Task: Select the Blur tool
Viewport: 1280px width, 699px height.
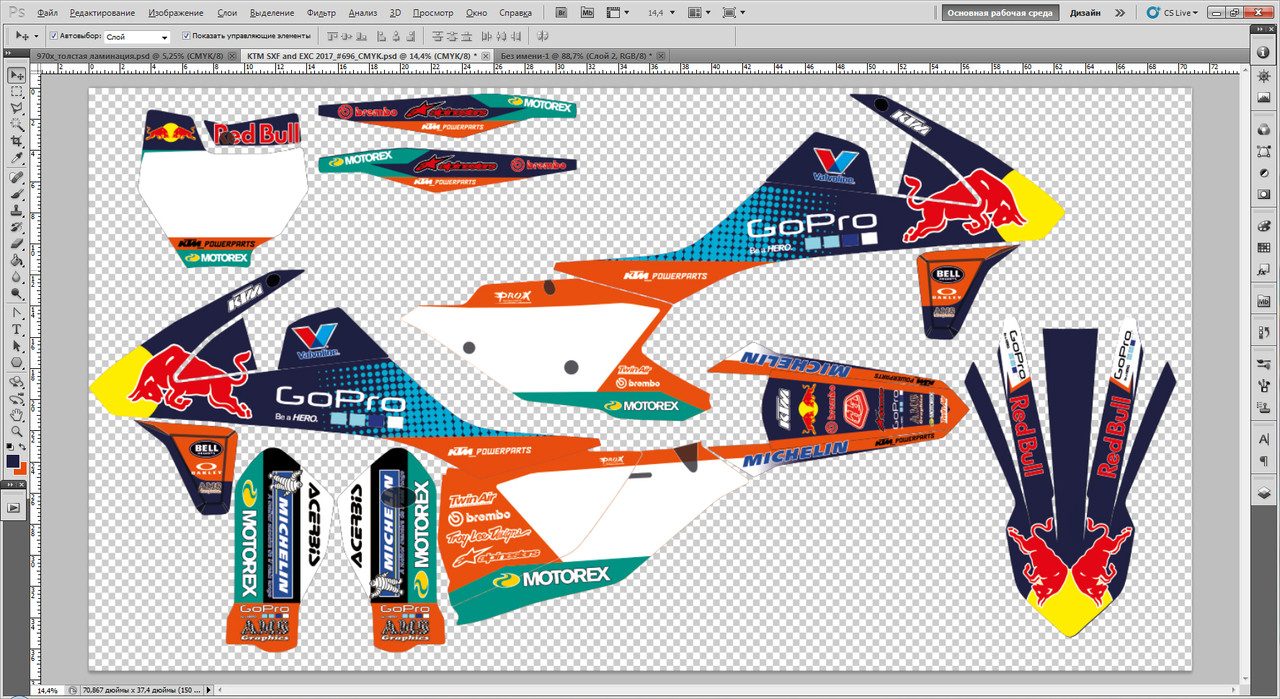Action: [x=17, y=277]
